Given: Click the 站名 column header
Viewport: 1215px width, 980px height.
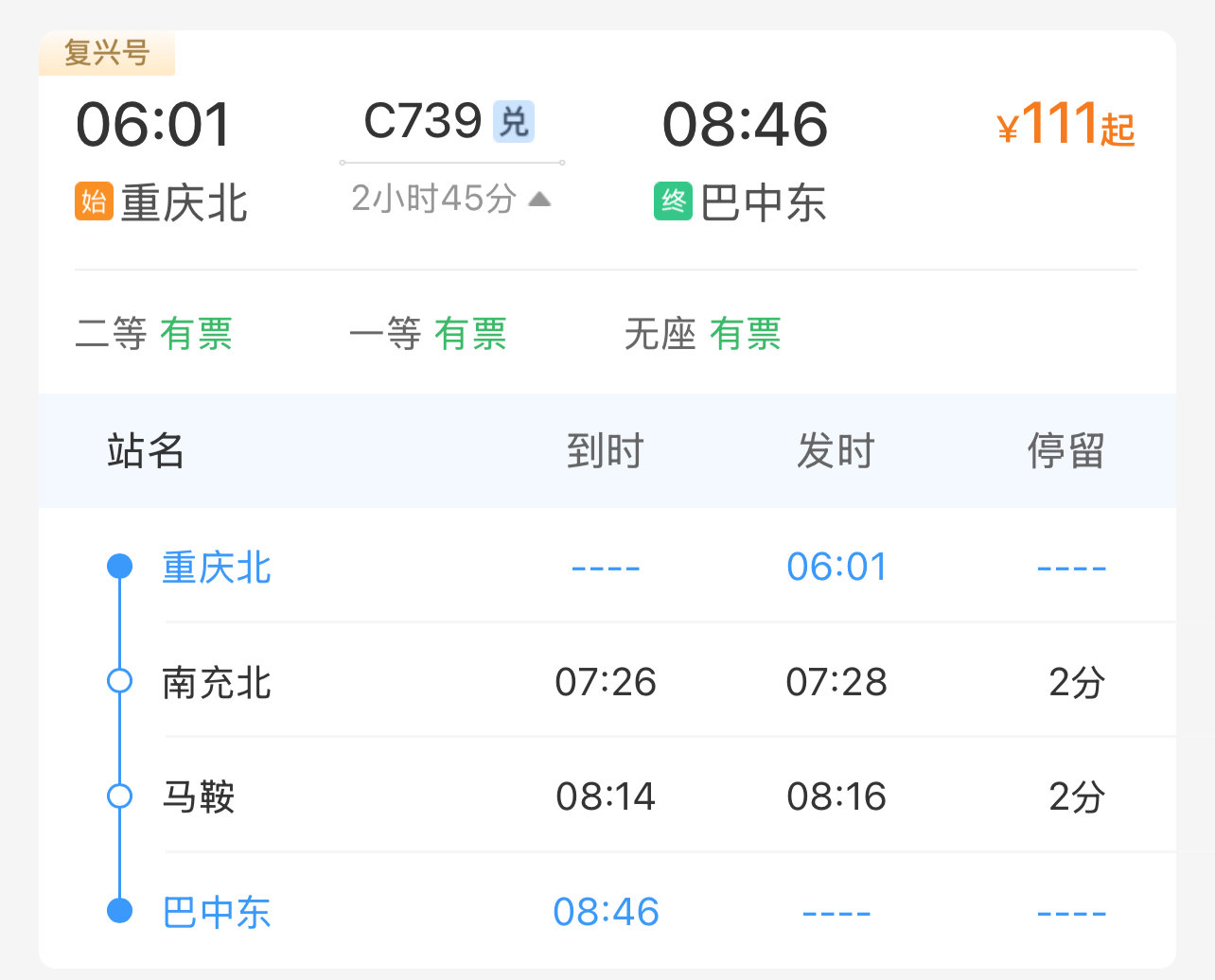Looking at the screenshot, I should [146, 450].
